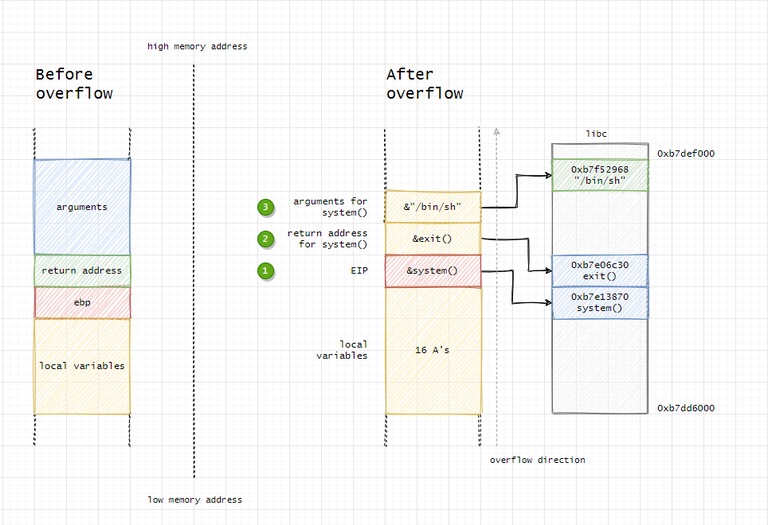Click the "overflow direction" label
768x525 pixels.
[537, 460]
